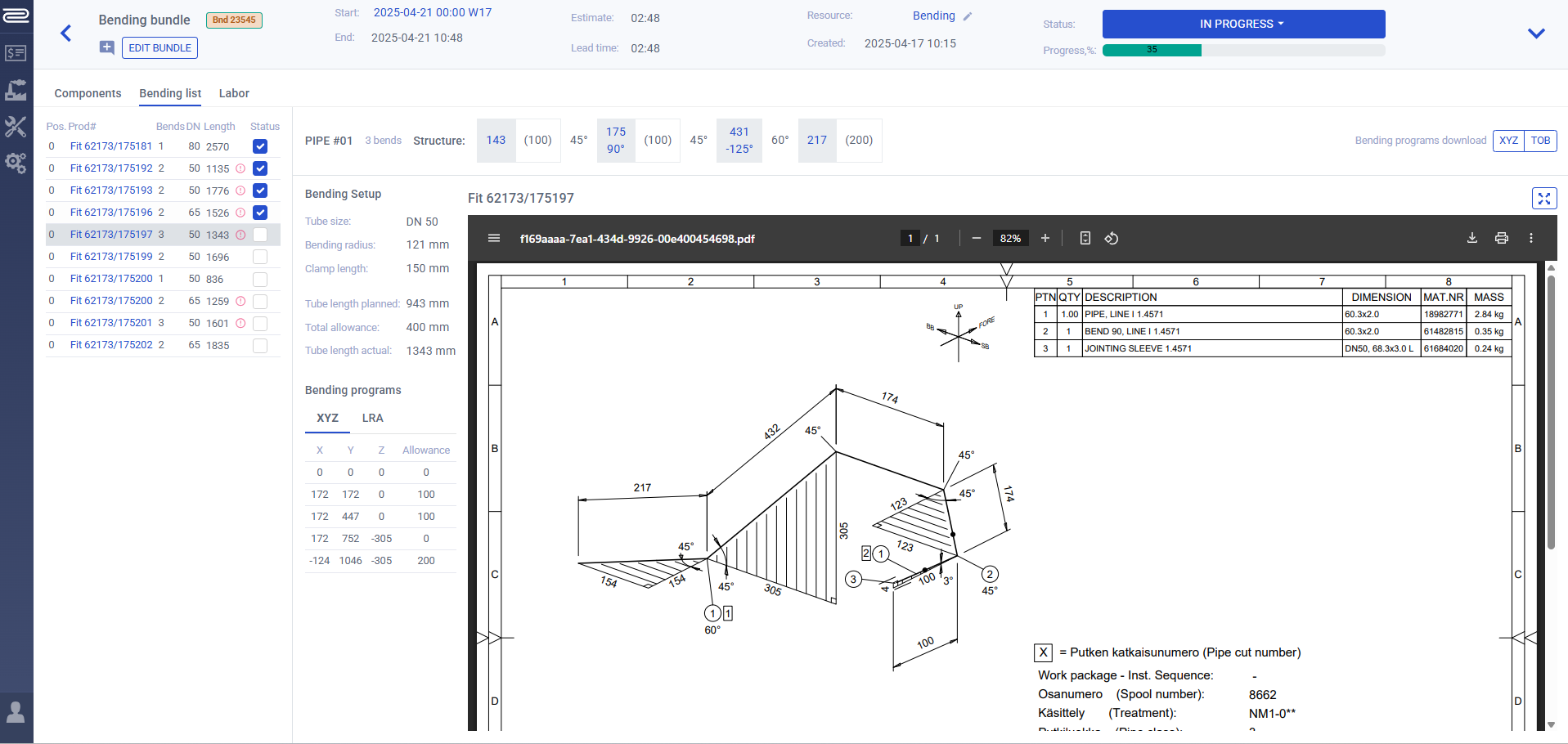
Task: Open the Labor tab
Action: pos(234,93)
